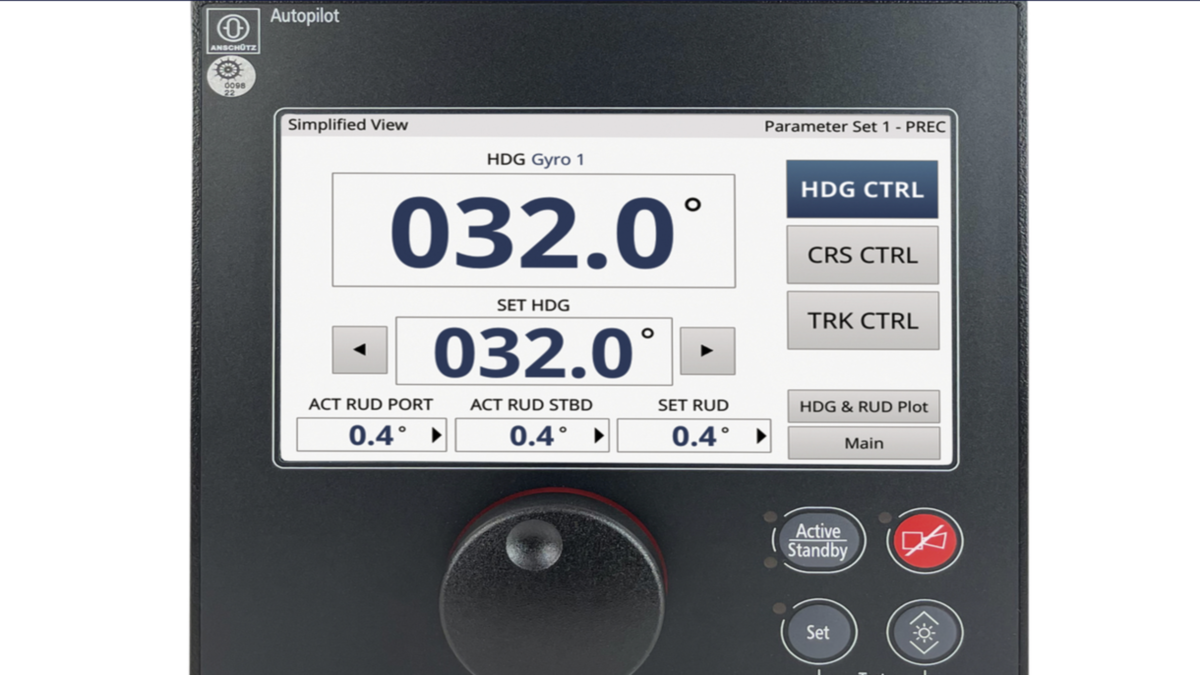Expand the ACT RUD PORT value arrow
The image size is (1200, 675).
tap(438, 434)
